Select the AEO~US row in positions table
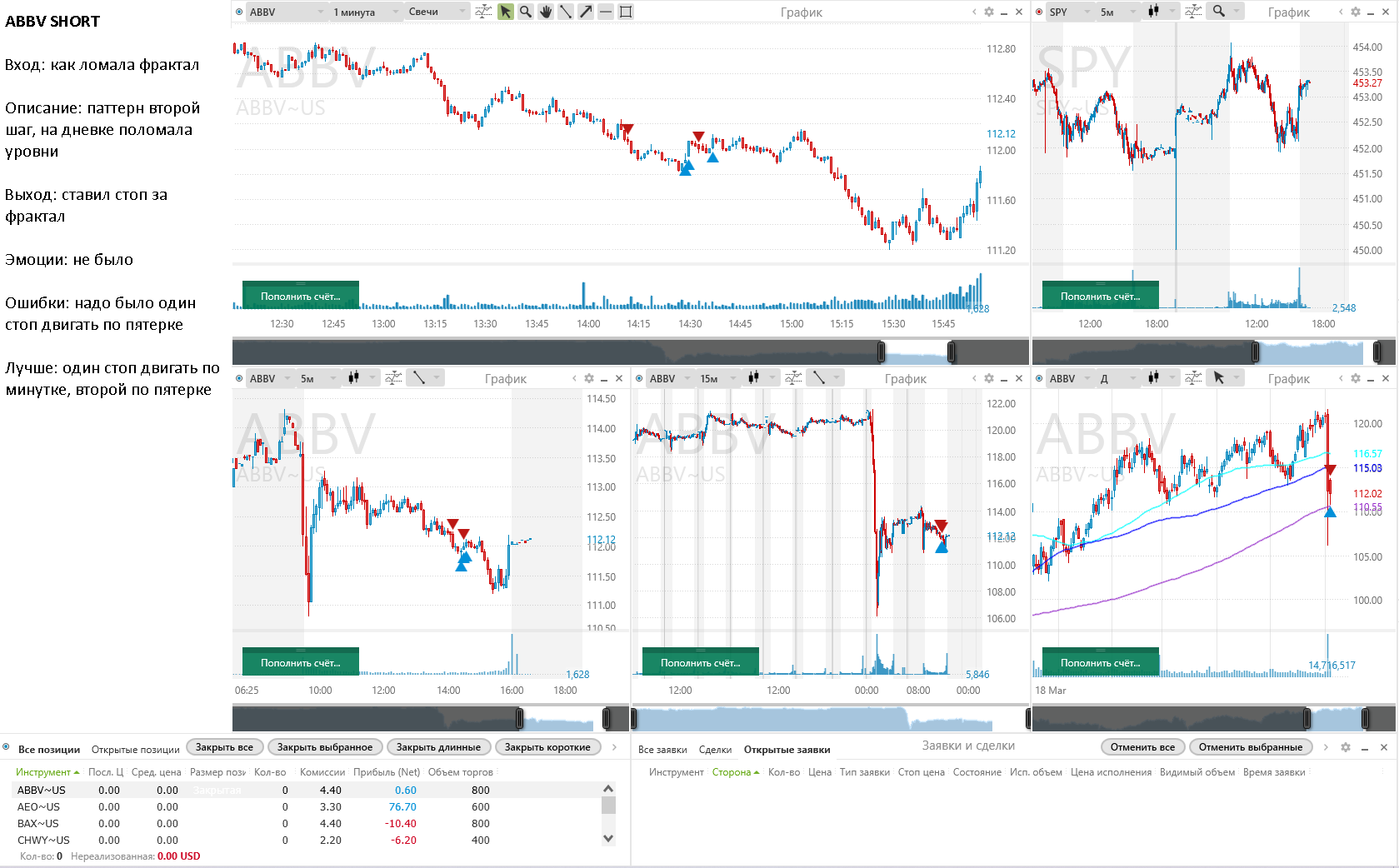 307,806
